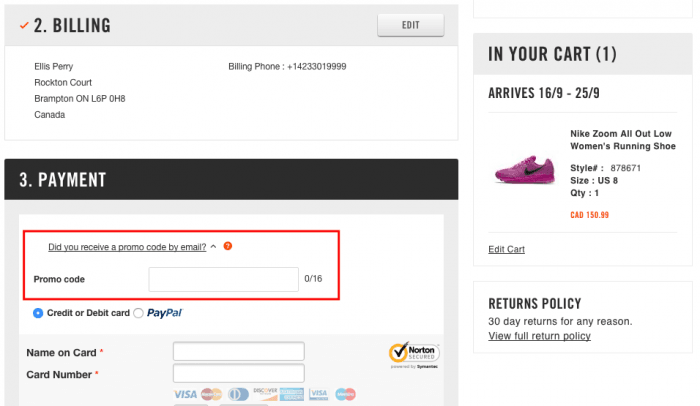Screen dimensions: 700x406
Task: View full return policy
Action: 539,336
